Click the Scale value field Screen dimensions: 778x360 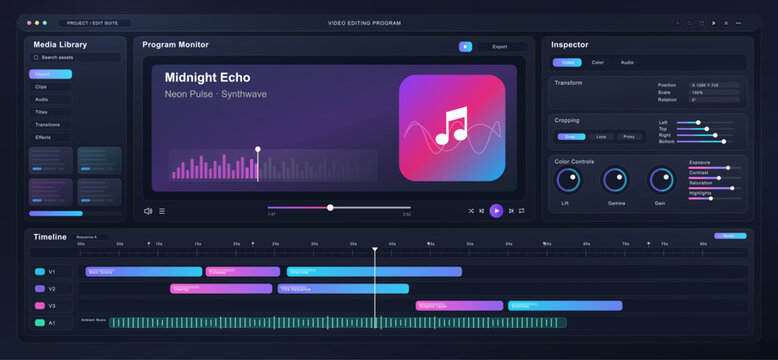click(714, 93)
